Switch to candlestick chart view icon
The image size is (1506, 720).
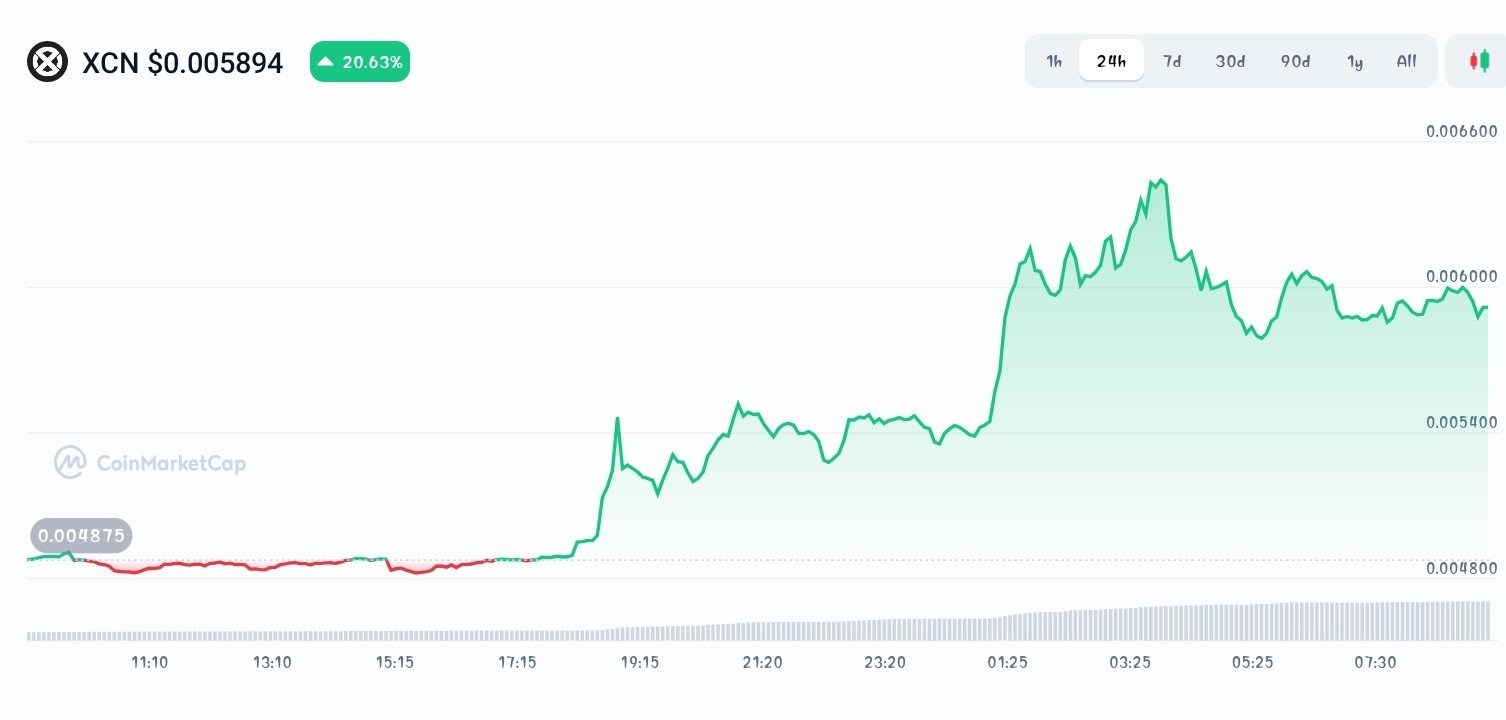click(x=1479, y=61)
